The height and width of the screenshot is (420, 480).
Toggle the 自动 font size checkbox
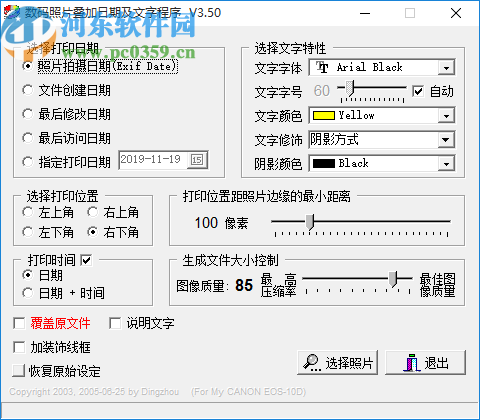[x=418, y=91]
